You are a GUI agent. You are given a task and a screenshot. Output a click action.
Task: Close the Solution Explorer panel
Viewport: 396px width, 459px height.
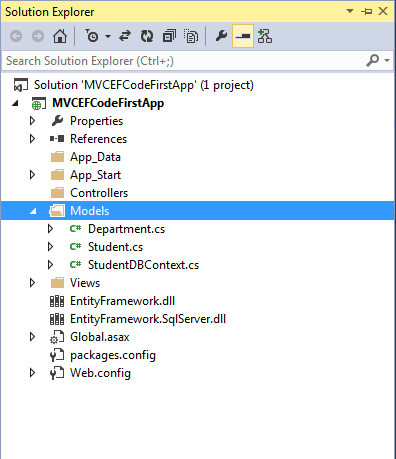(383, 11)
